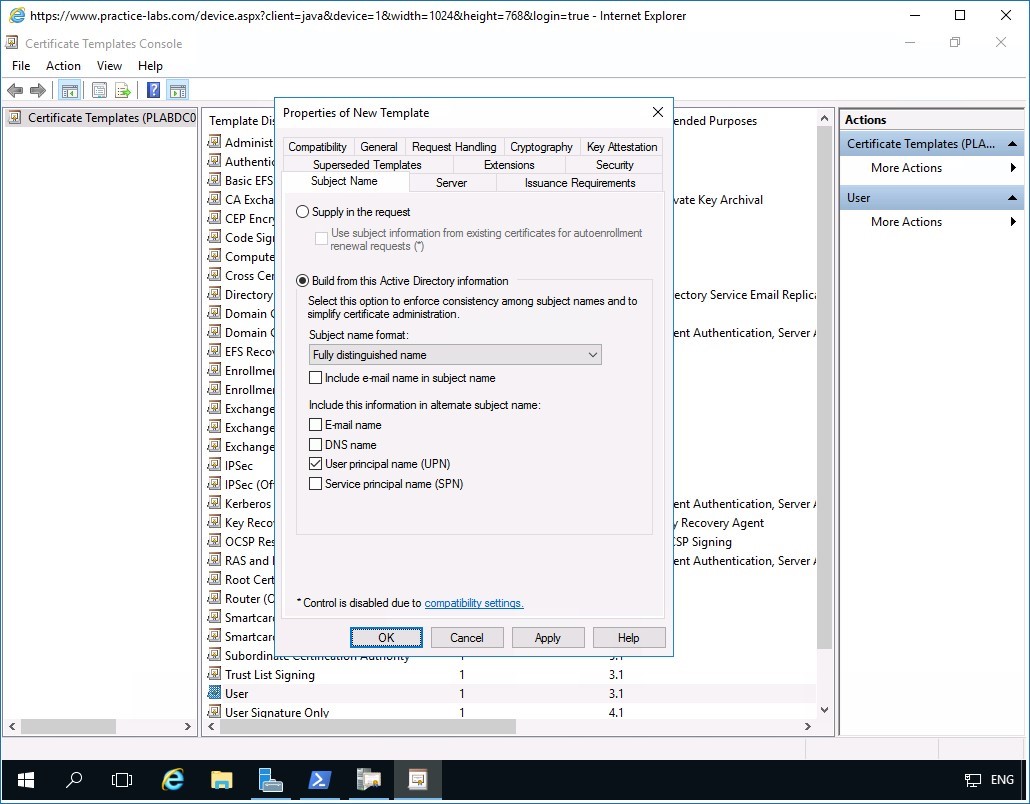Open the Help toolbar icon
1030x804 pixels.
coord(152,90)
